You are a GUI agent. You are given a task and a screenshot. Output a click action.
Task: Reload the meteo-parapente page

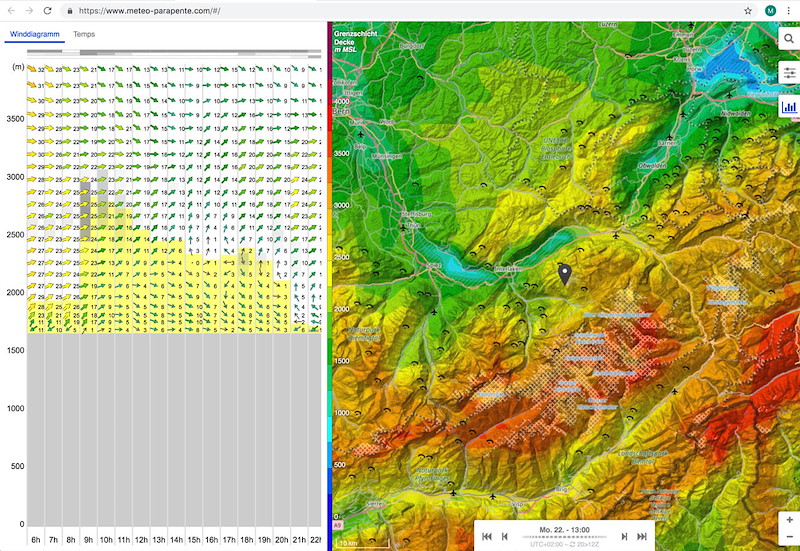(47, 10)
